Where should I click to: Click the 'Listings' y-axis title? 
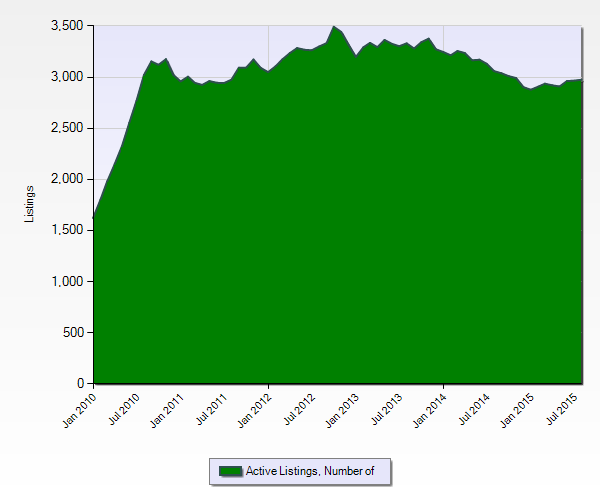click(x=29, y=204)
